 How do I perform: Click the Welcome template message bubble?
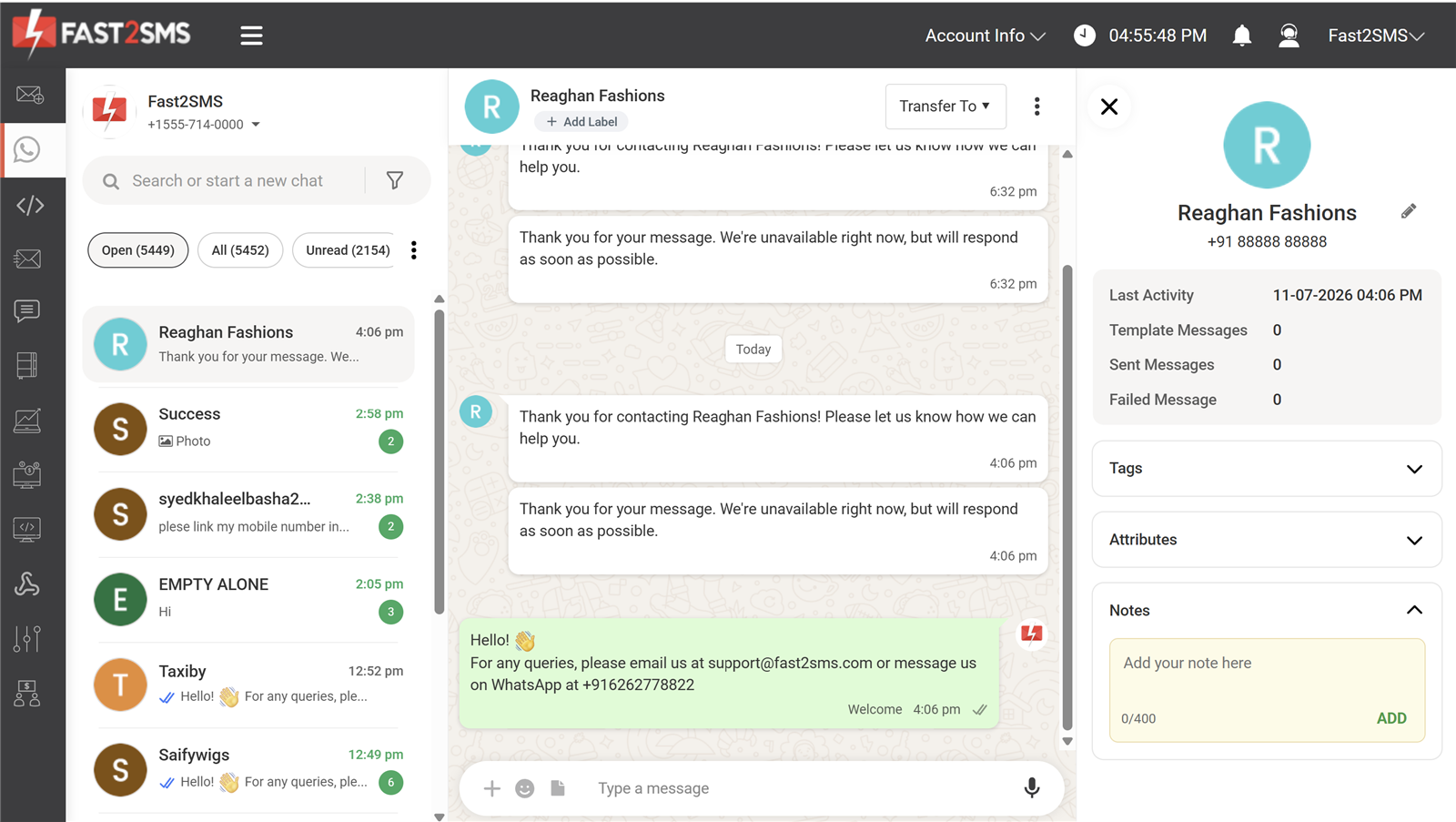point(729,674)
